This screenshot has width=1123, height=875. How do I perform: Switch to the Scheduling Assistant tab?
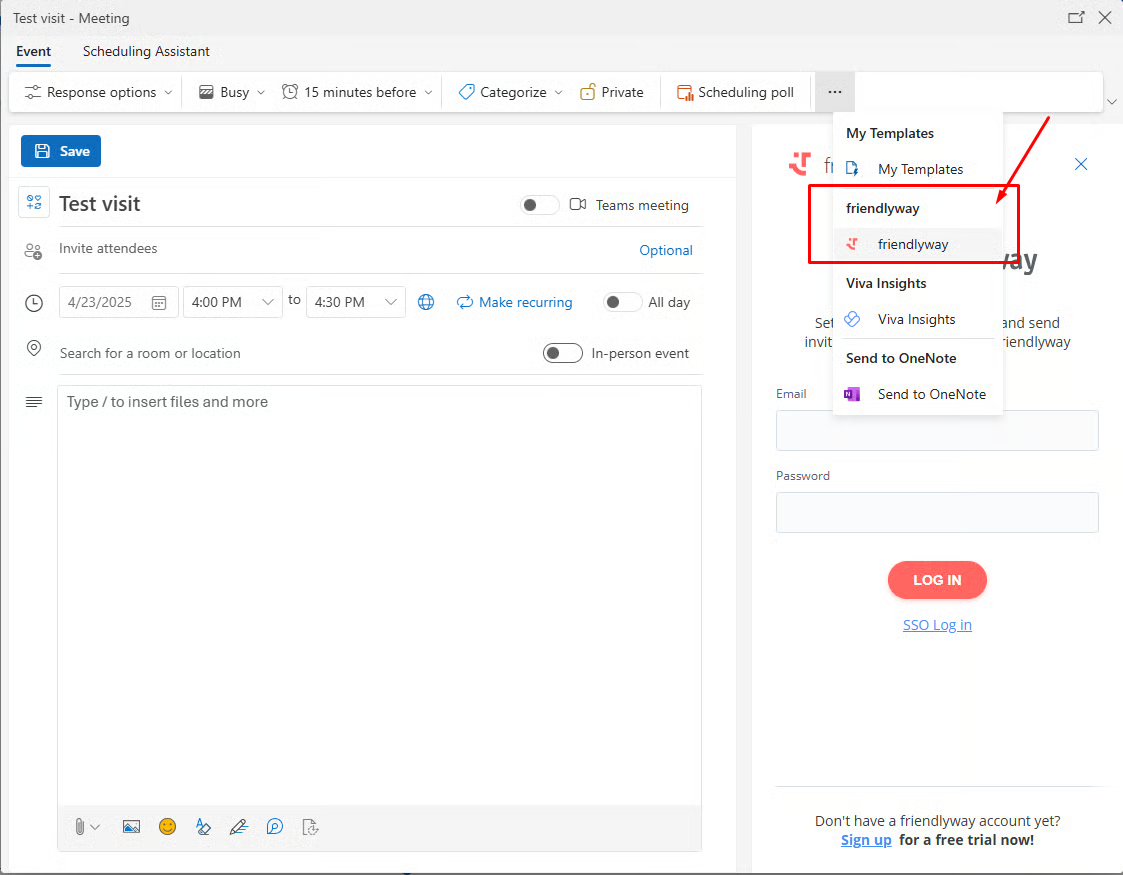[146, 51]
